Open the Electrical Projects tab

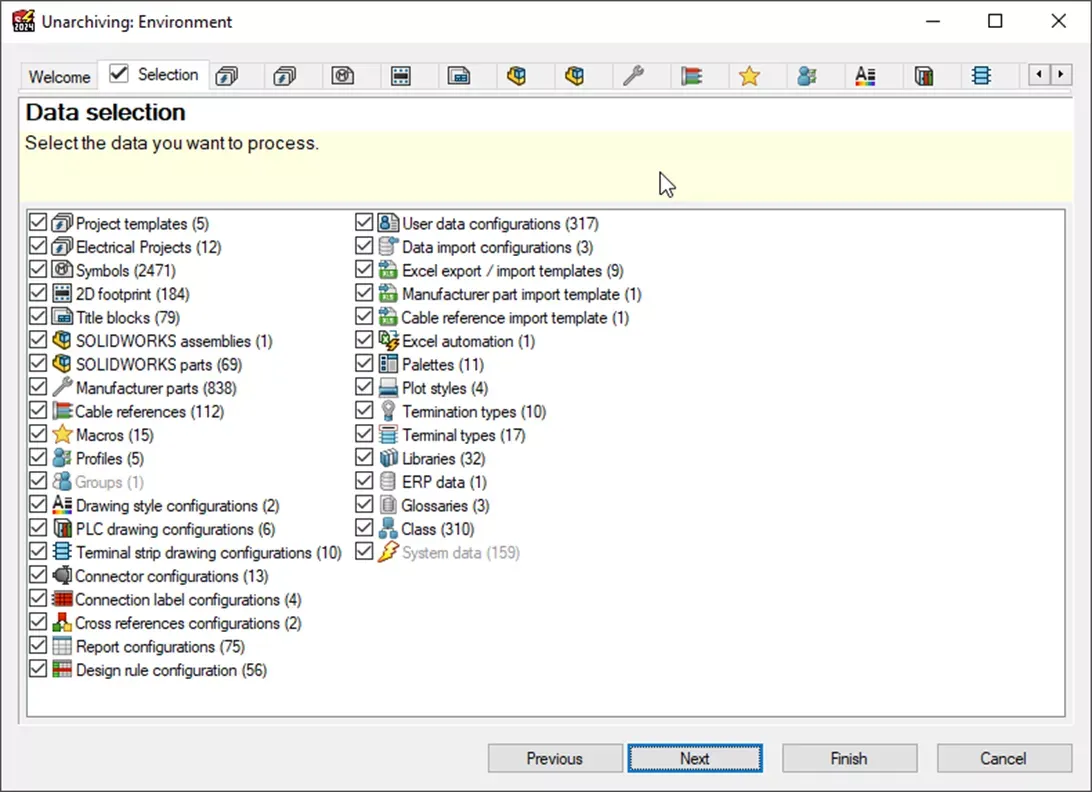[285, 75]
